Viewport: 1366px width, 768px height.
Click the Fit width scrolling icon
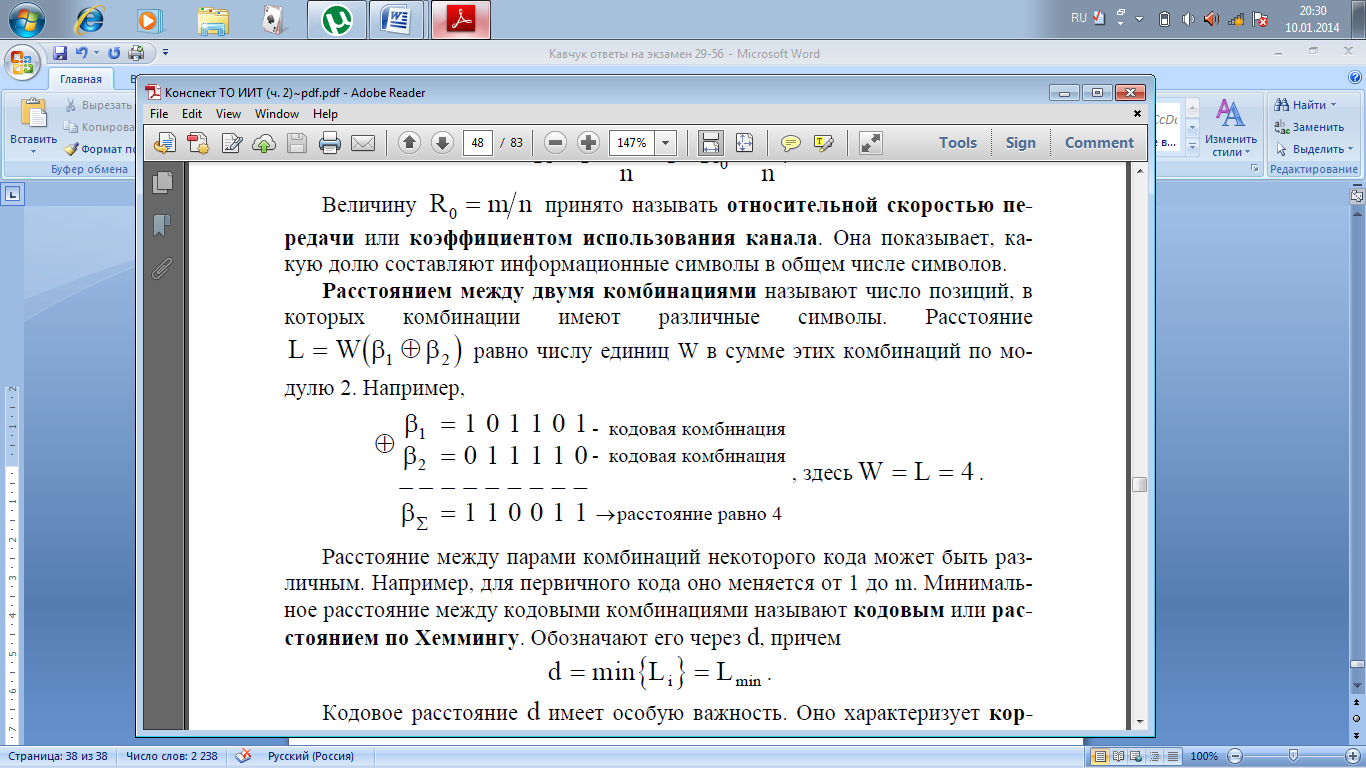(711, 143)
